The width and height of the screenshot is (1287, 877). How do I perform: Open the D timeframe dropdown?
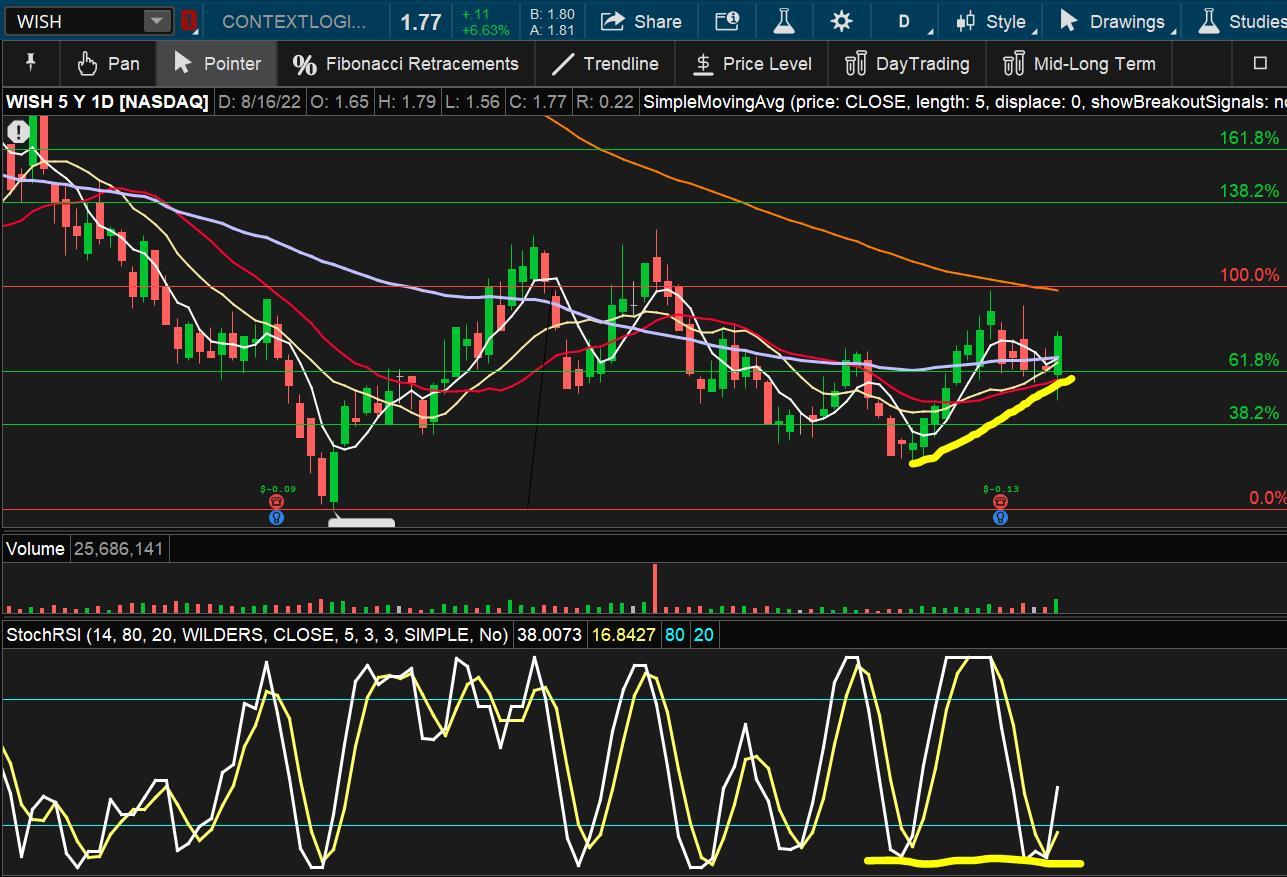[906, 21]
